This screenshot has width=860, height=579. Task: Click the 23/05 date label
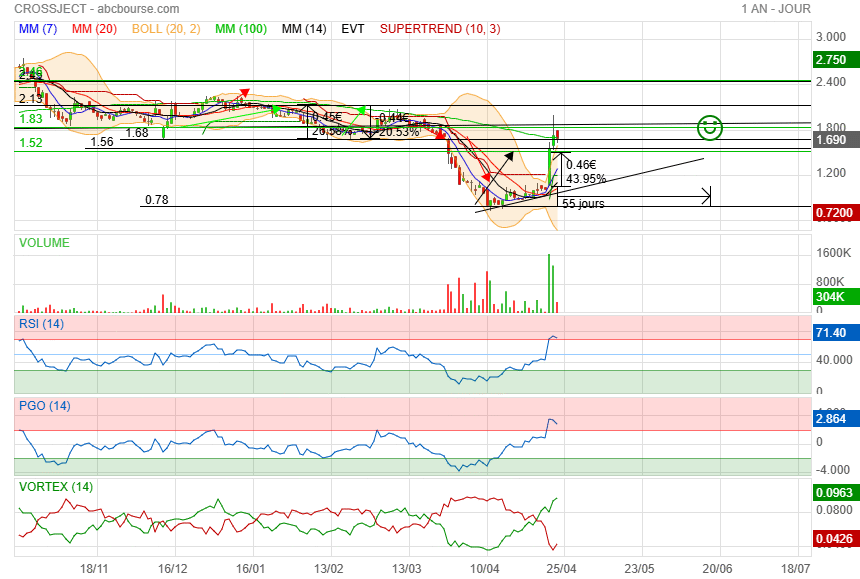(x=640, y=569)
